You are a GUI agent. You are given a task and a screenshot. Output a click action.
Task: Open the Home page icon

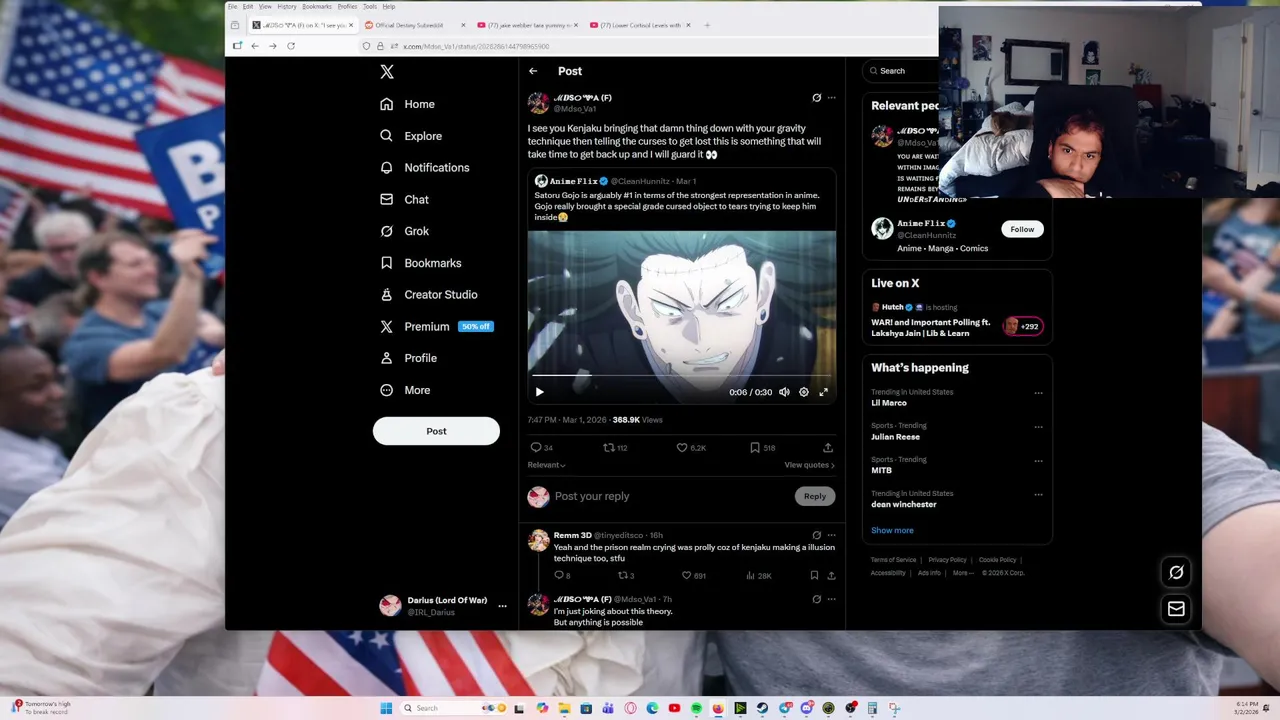[x=387, y=104]
